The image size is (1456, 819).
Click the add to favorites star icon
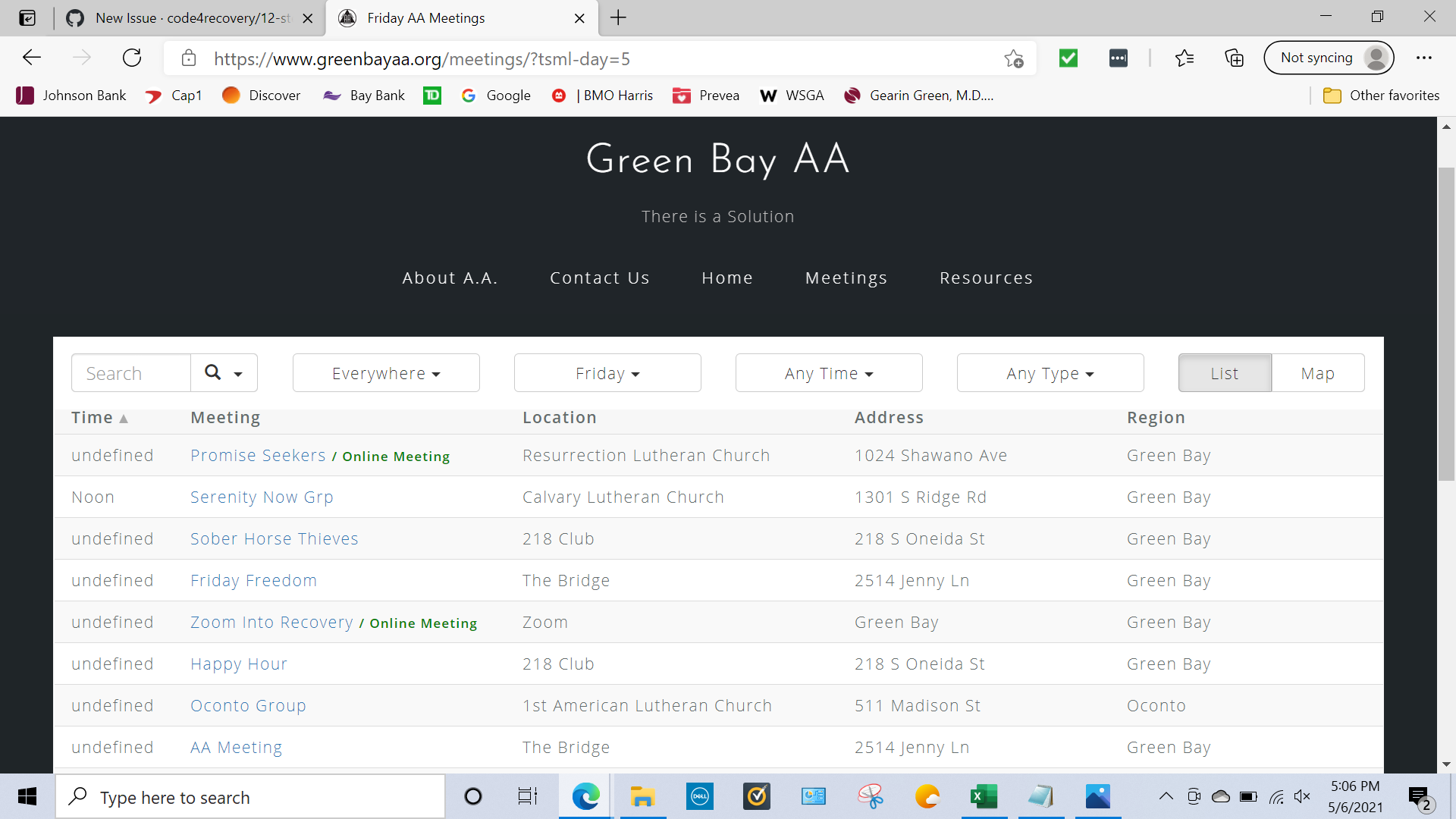[x=1013, y=58]
